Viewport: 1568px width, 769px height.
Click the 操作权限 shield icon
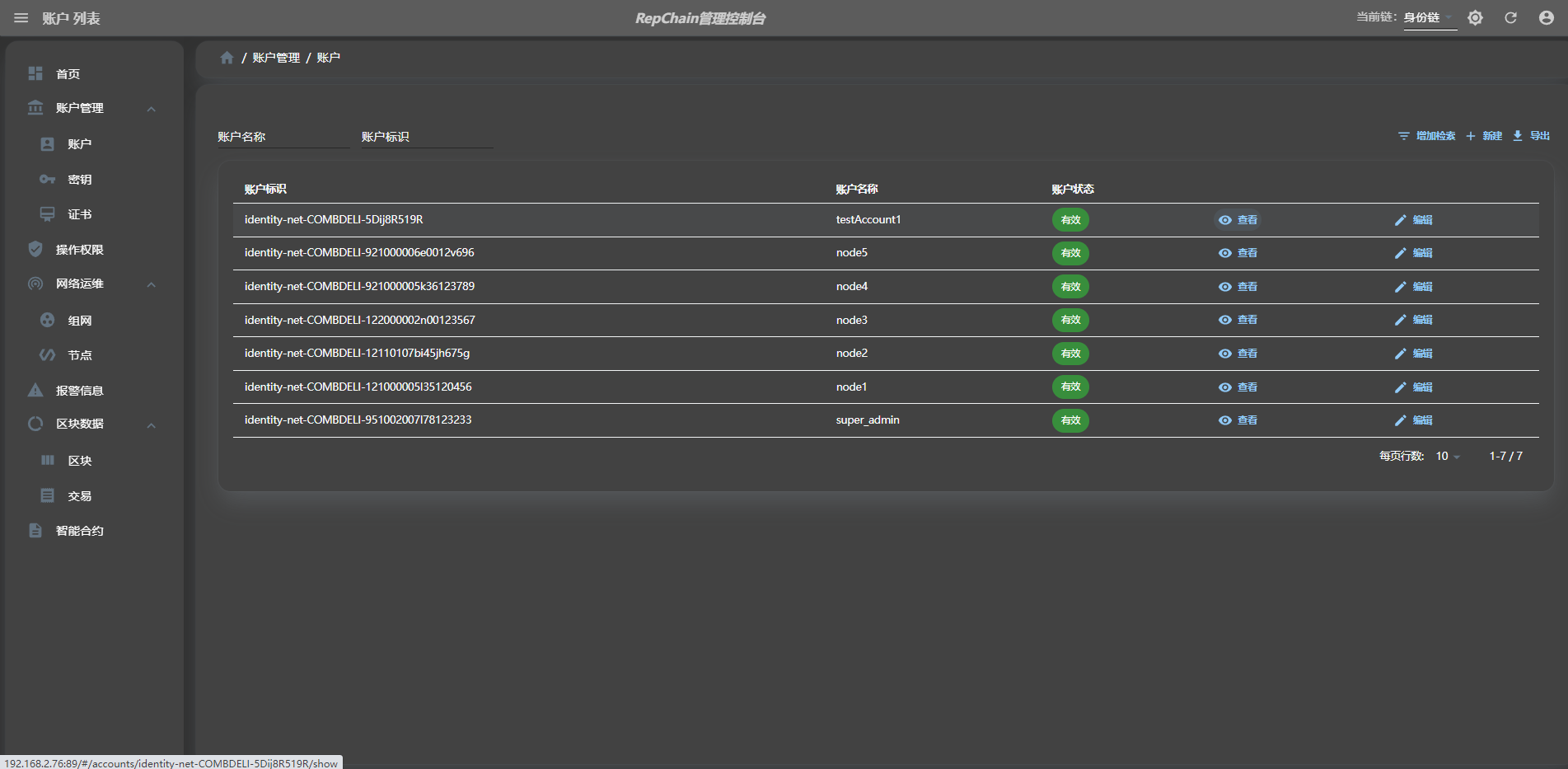coord(35,249)
